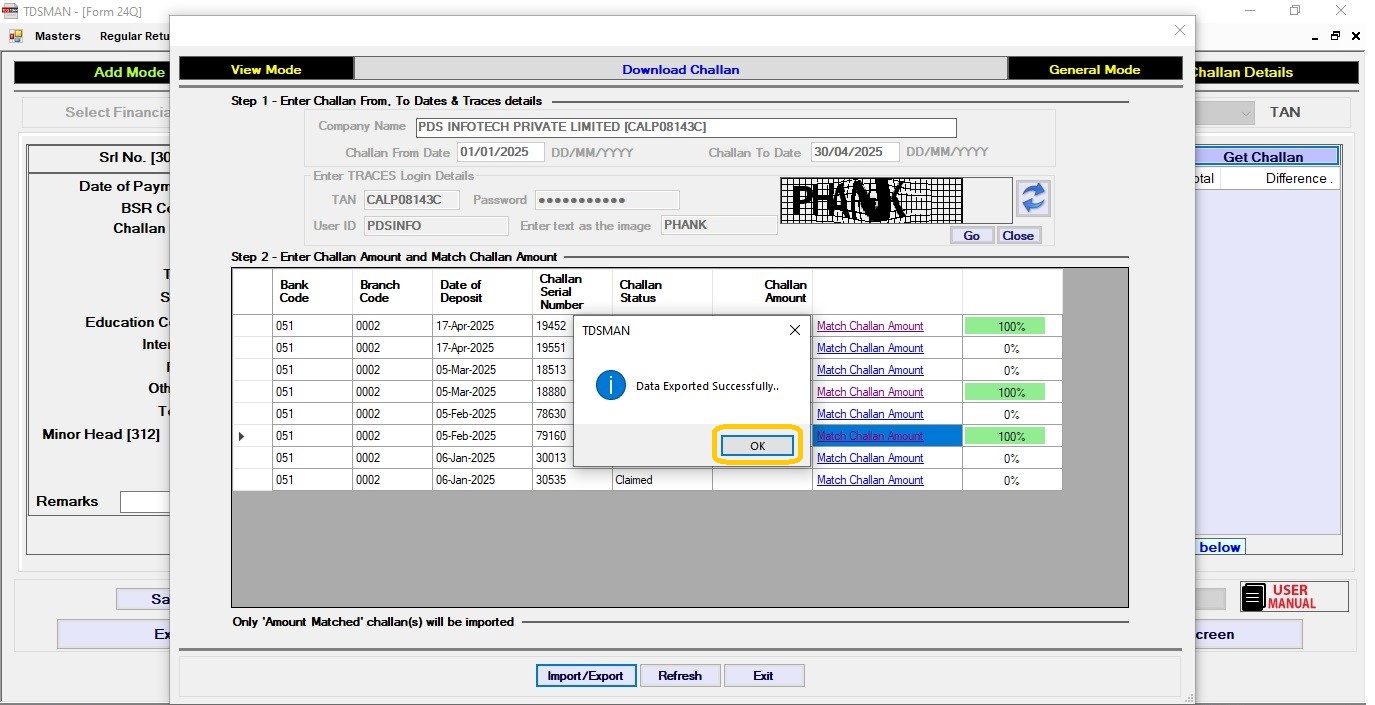Open Match Challan Amount for serial 19551

point(870,348)
